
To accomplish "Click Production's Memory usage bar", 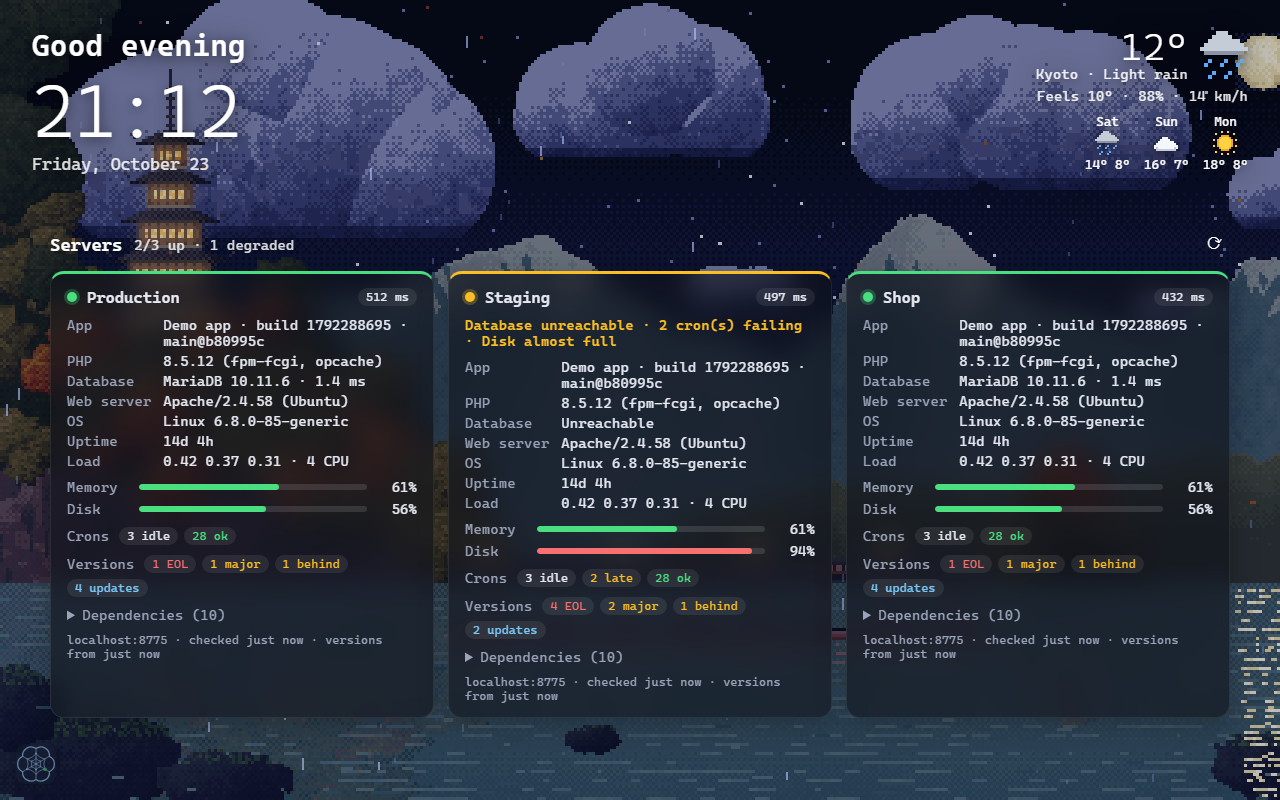I will point(253,487).
